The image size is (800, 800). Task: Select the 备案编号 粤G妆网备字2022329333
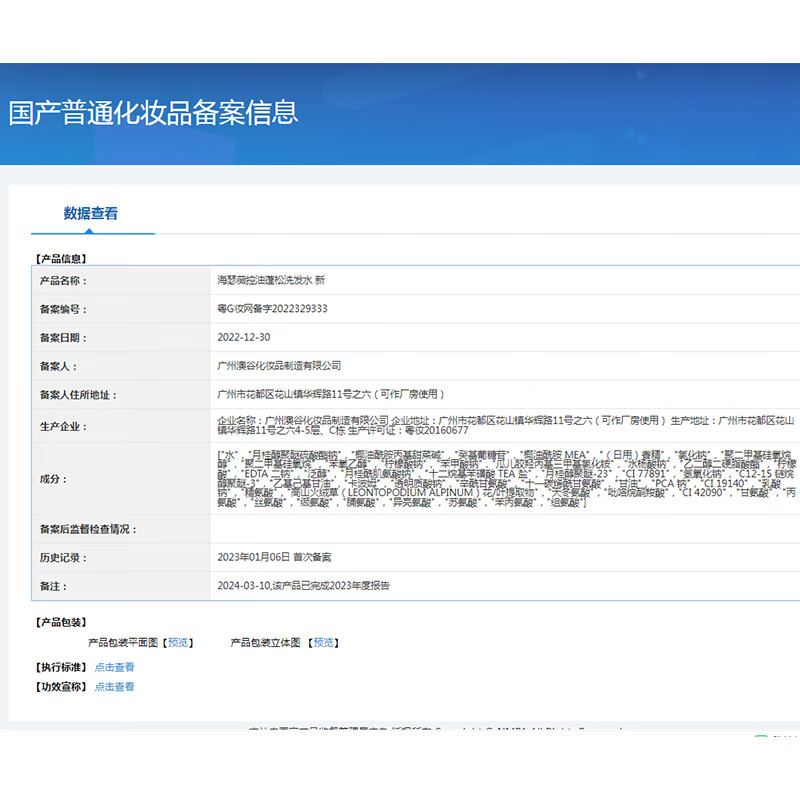pyautogui.click(x=270, y=309)
